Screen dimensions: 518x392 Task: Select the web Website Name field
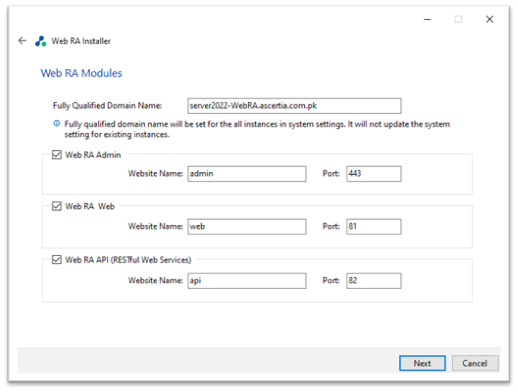[x=247, y=227]
